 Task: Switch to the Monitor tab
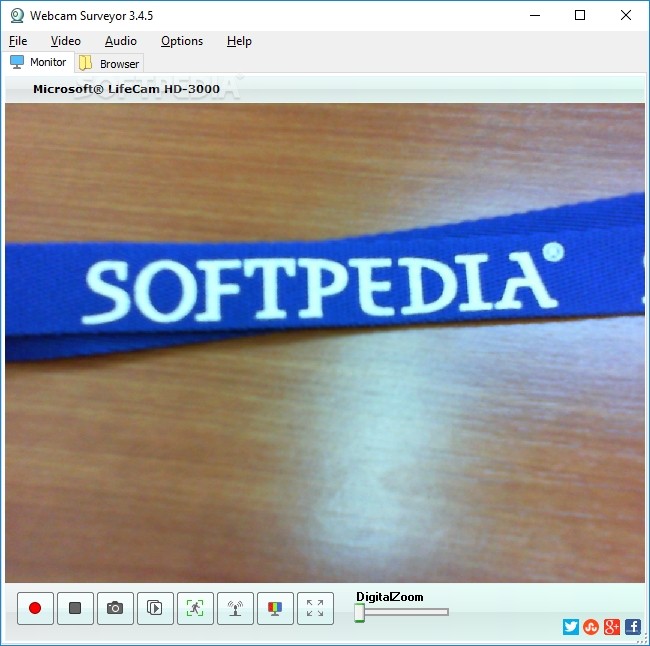pyautogui.click(x=39, y=62)
